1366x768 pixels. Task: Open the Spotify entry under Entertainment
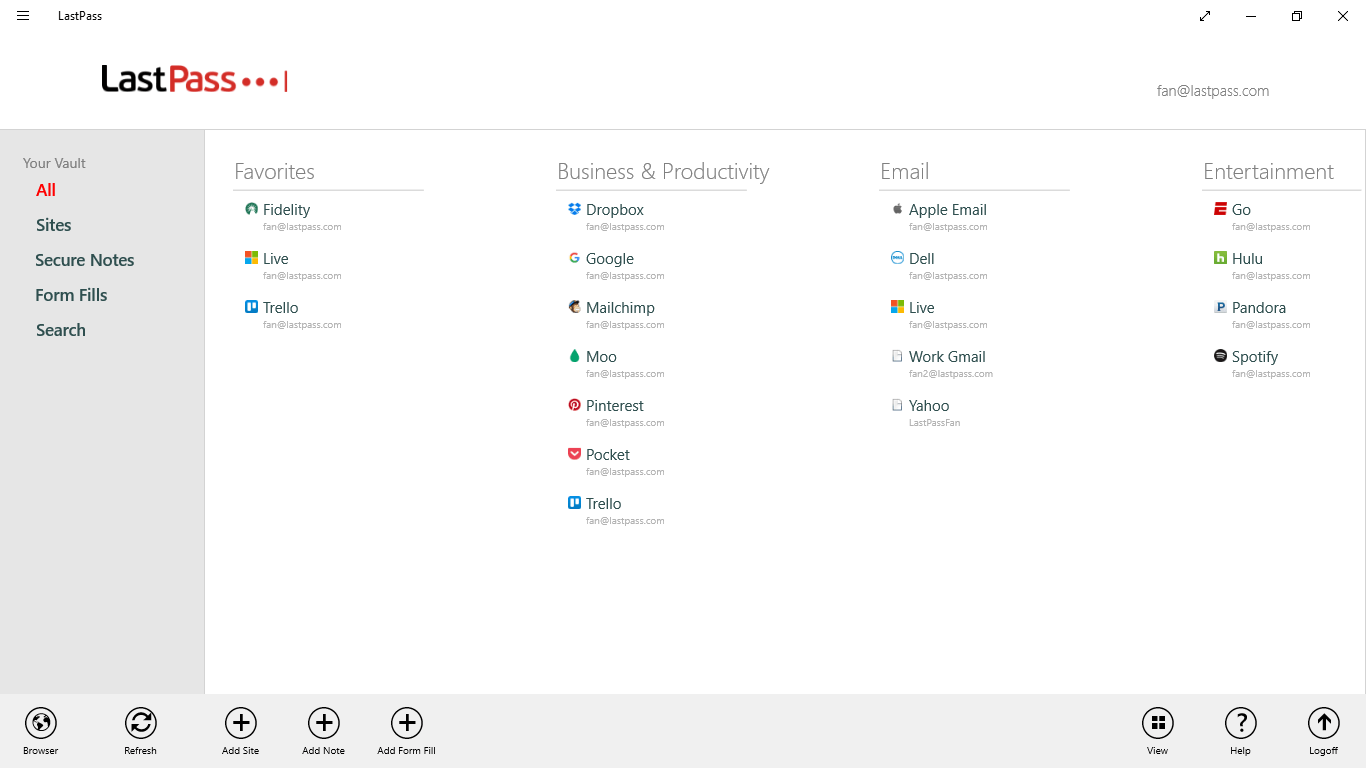1254,357
